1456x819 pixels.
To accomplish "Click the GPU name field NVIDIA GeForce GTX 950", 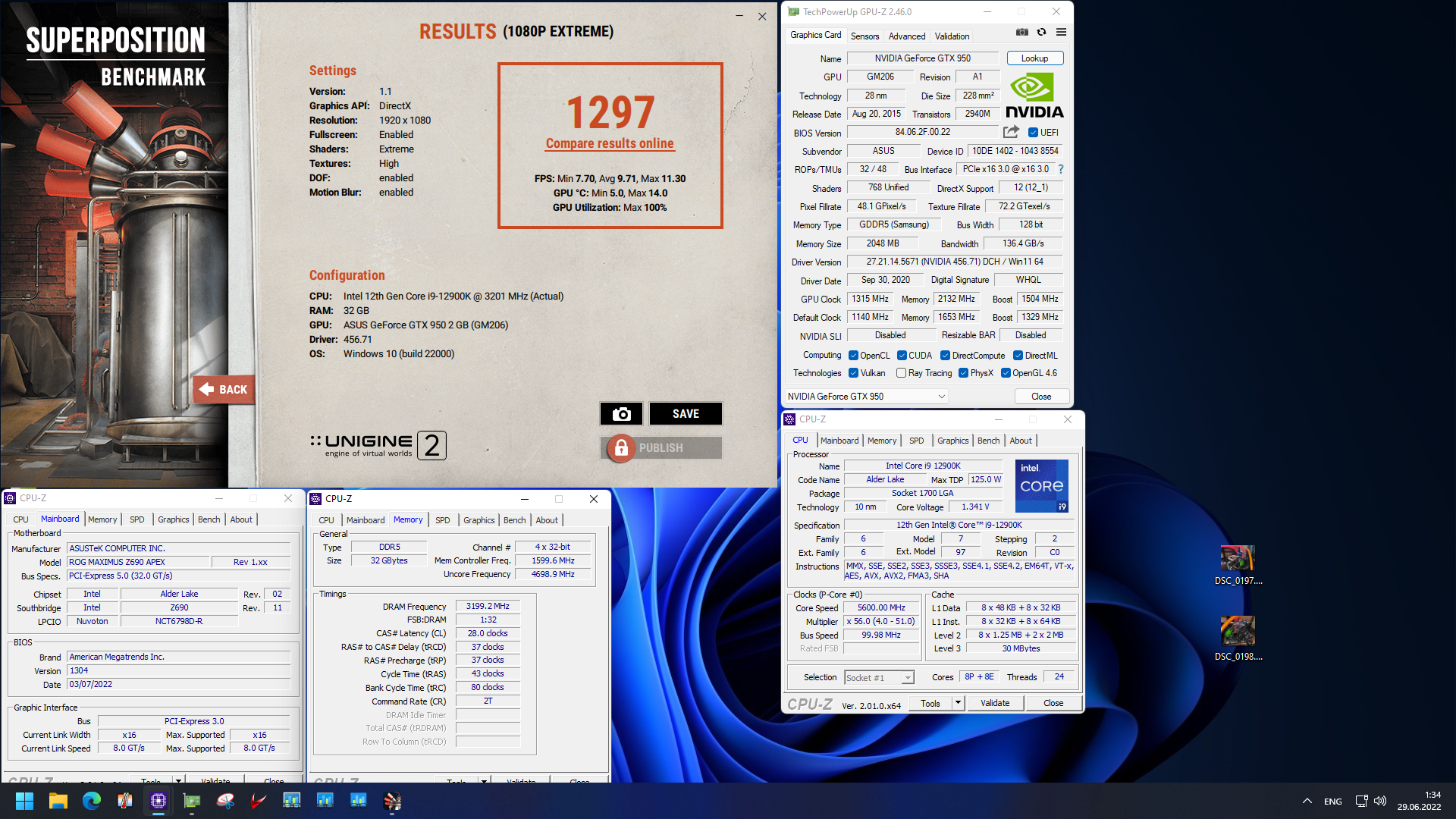I will point(923,58).
